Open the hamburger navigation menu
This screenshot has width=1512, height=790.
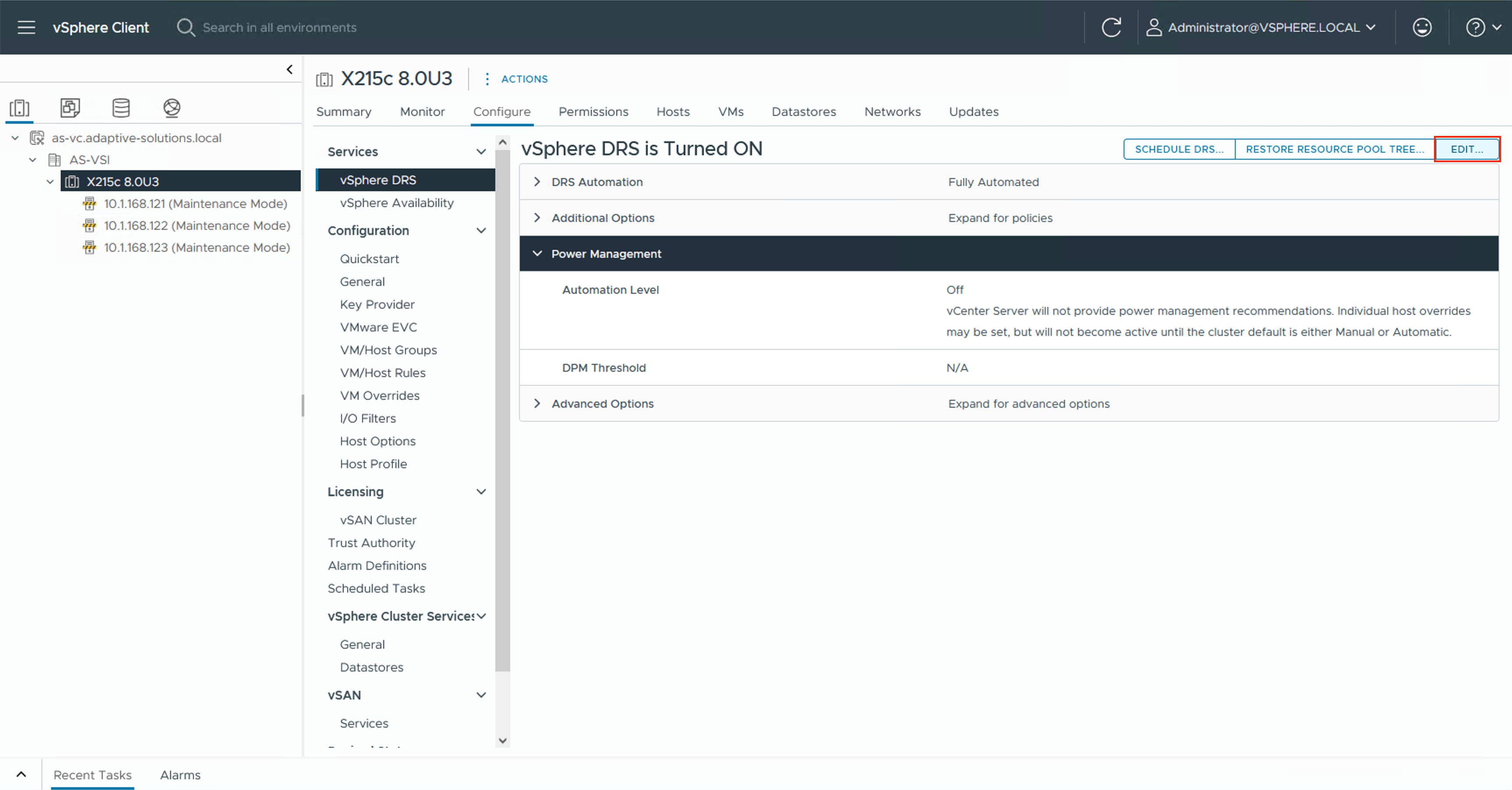(26, 27)
